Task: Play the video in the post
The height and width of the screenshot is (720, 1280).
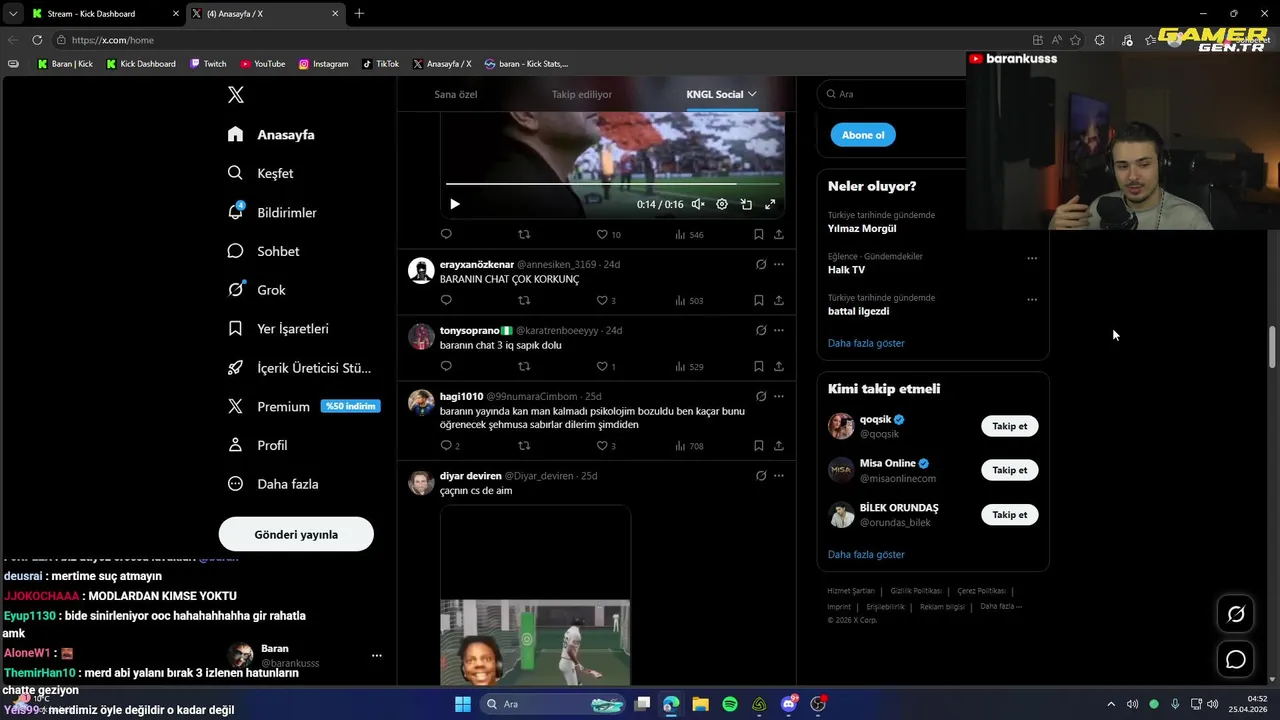Action: click(x=454, y=204)
